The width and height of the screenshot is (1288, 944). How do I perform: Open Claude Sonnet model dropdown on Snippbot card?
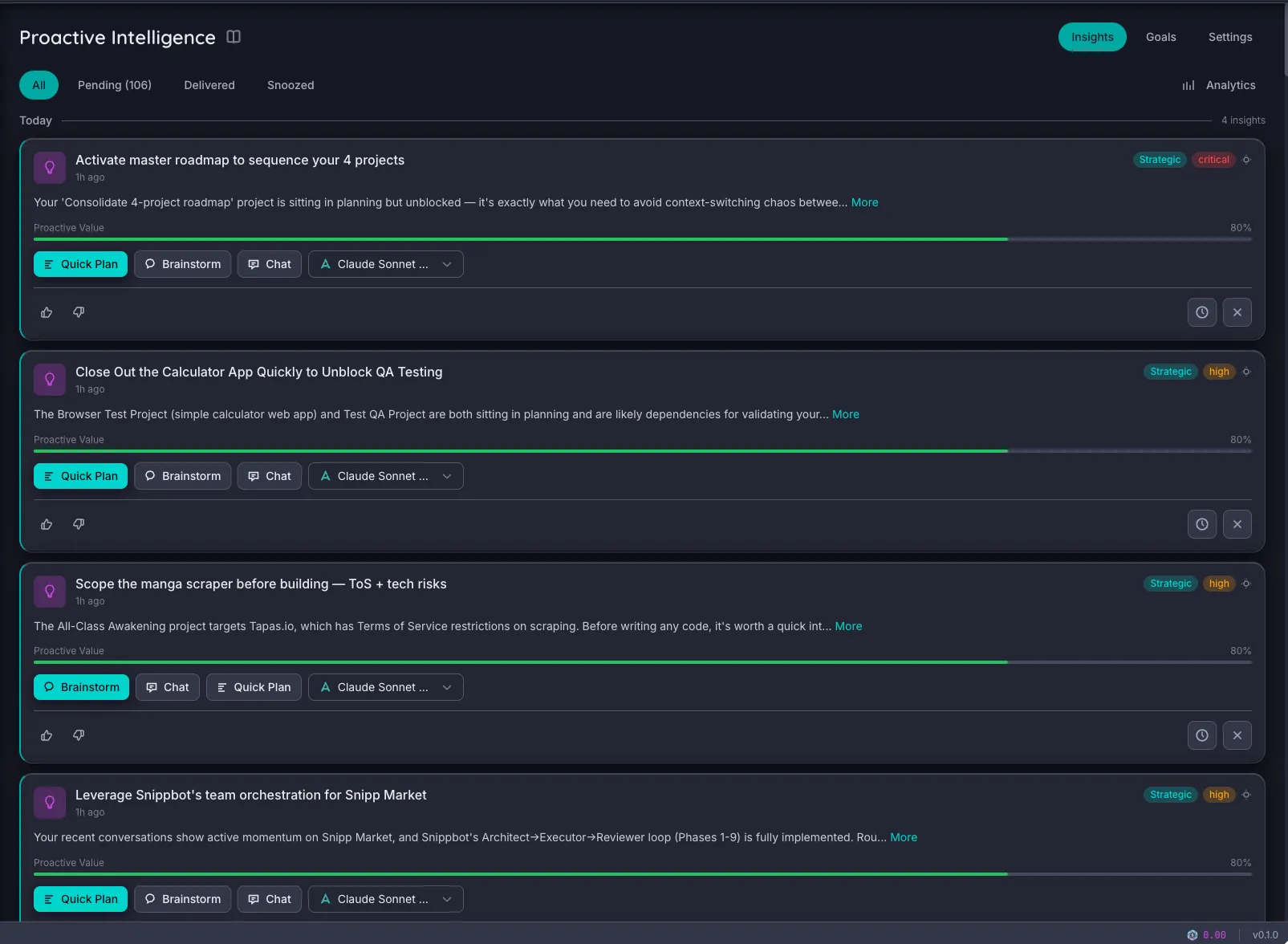coord(386,899)
